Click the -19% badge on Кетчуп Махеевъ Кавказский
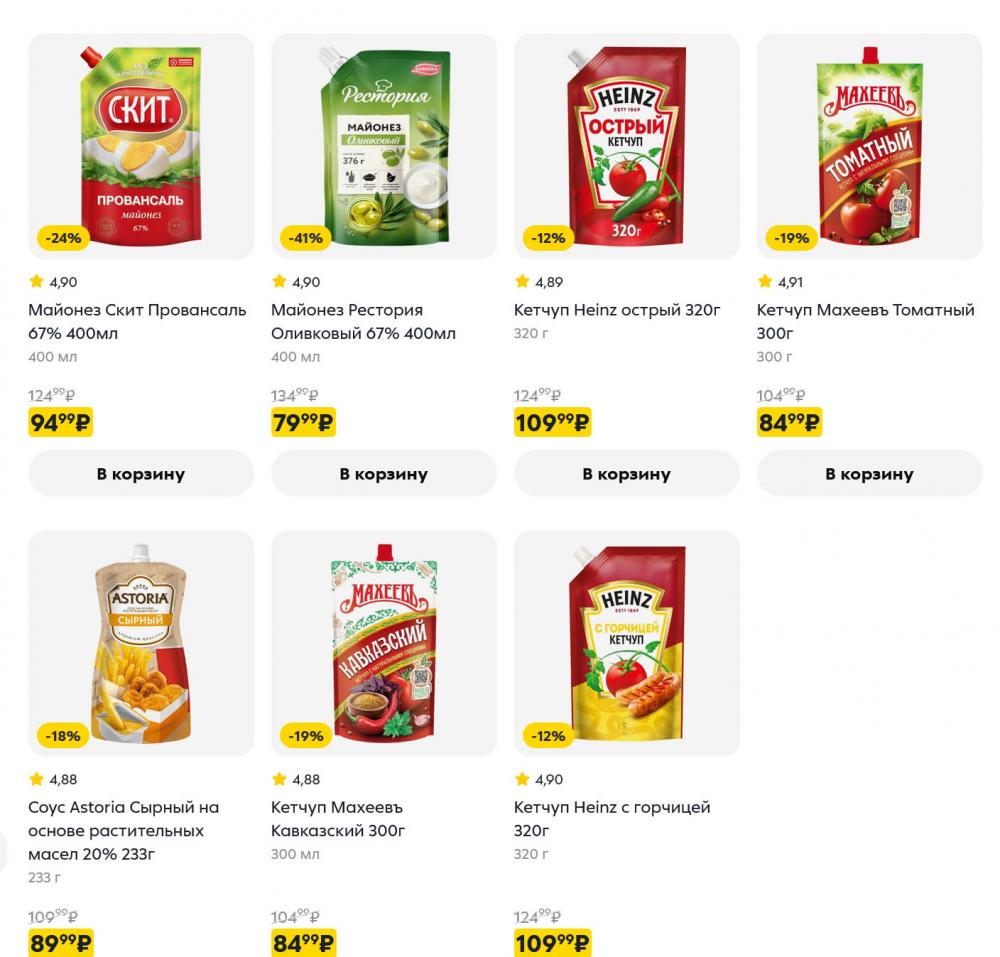The width and height of the screenshot is (1000, 957). (x=303, y=737)
